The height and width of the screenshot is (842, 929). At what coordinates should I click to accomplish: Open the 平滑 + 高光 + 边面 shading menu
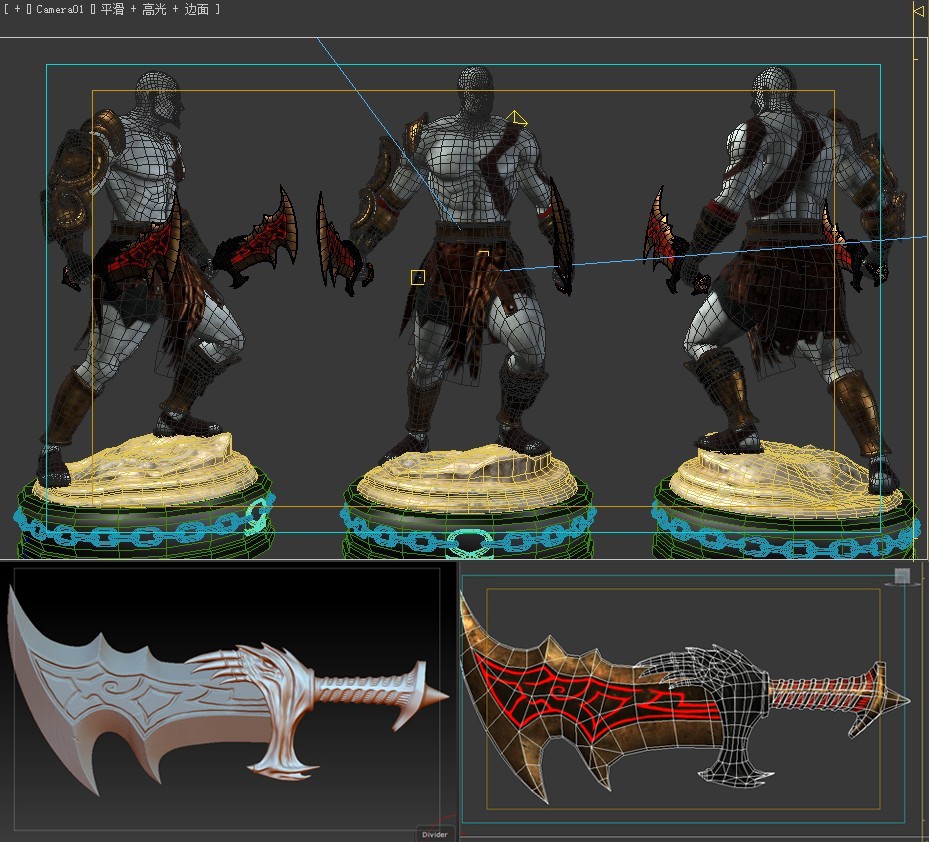155,9
